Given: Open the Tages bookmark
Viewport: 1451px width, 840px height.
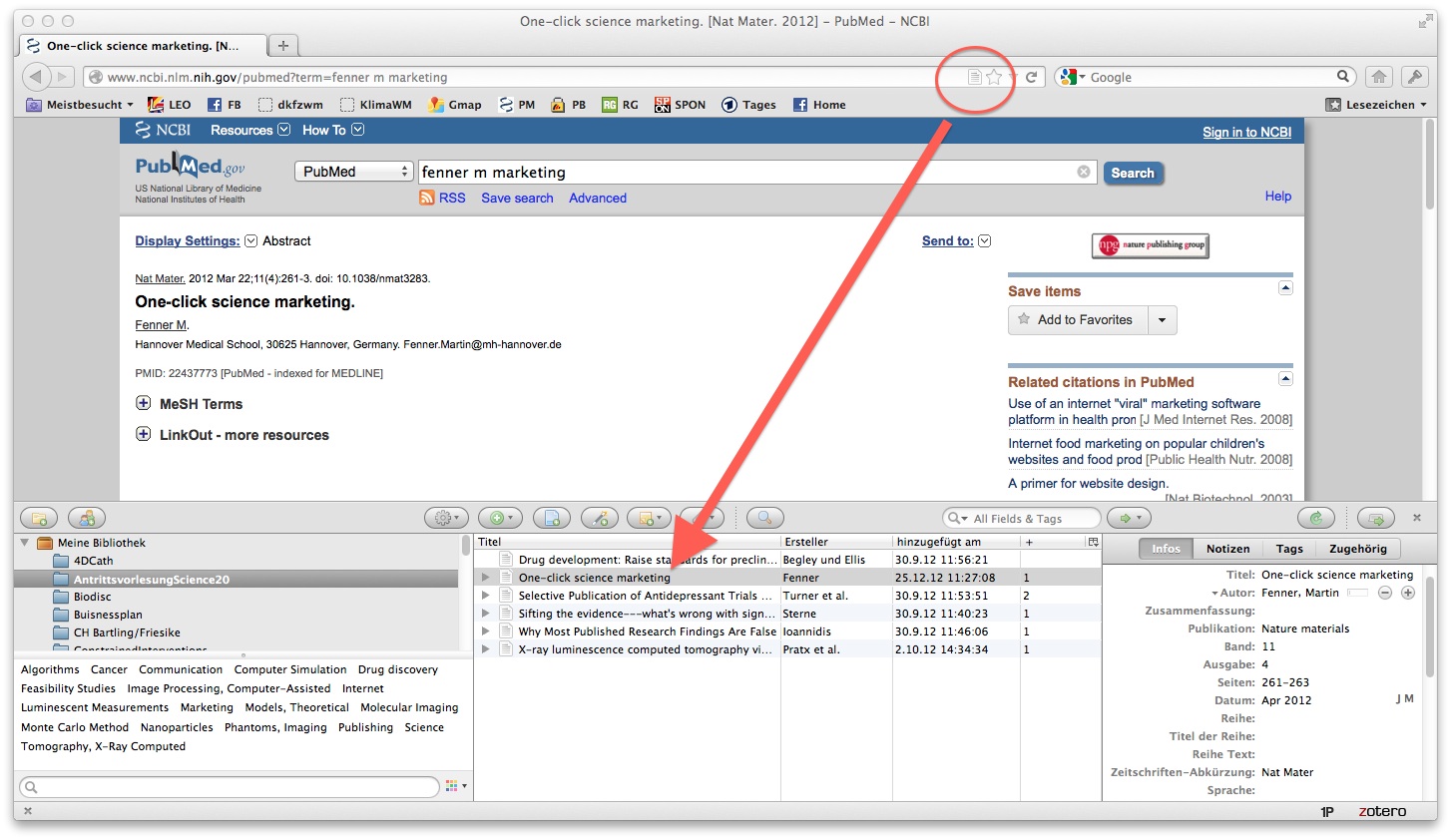Looking at the screenshot, I should 749,105.
